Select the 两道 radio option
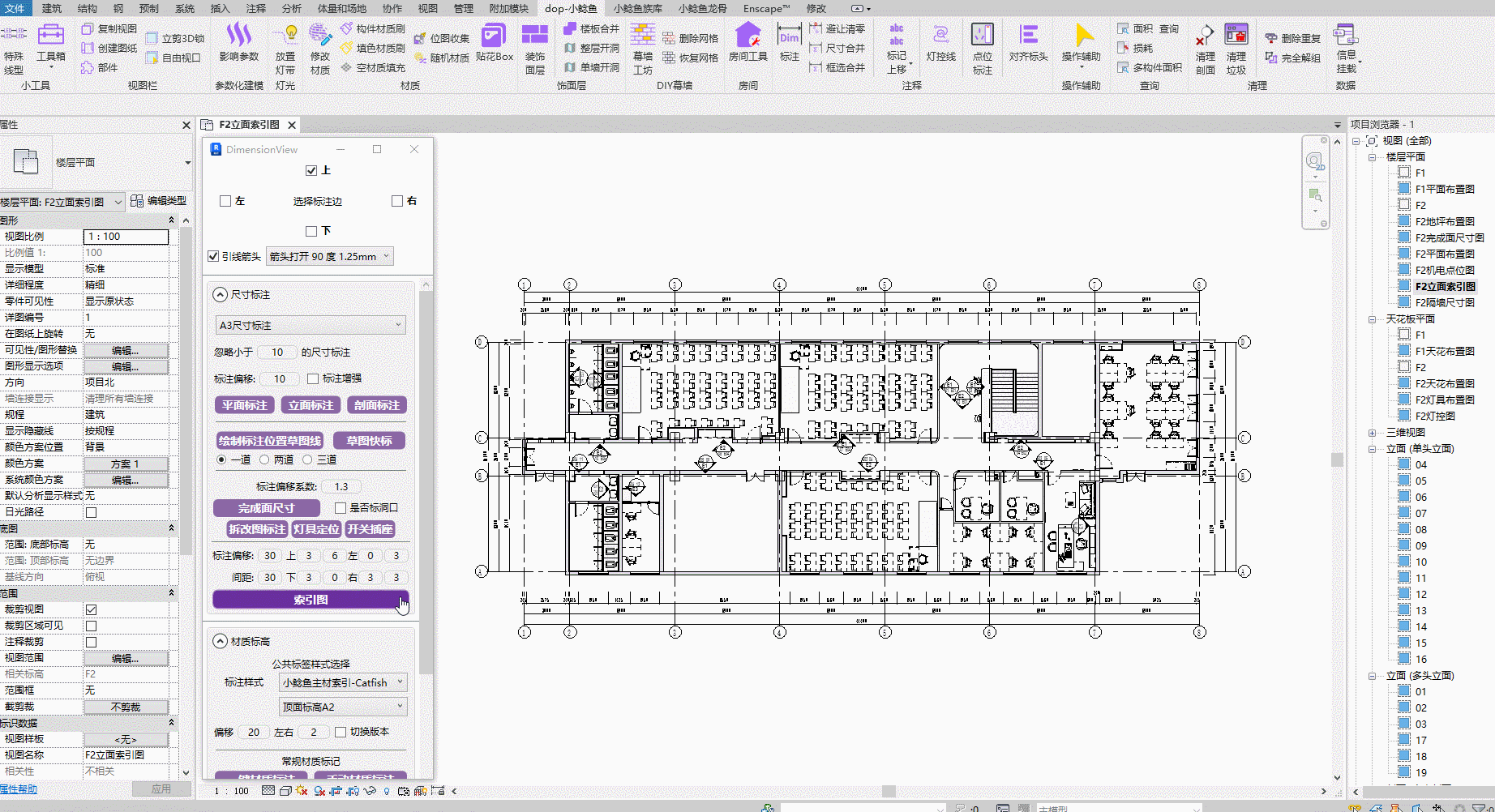 point(264,459)
